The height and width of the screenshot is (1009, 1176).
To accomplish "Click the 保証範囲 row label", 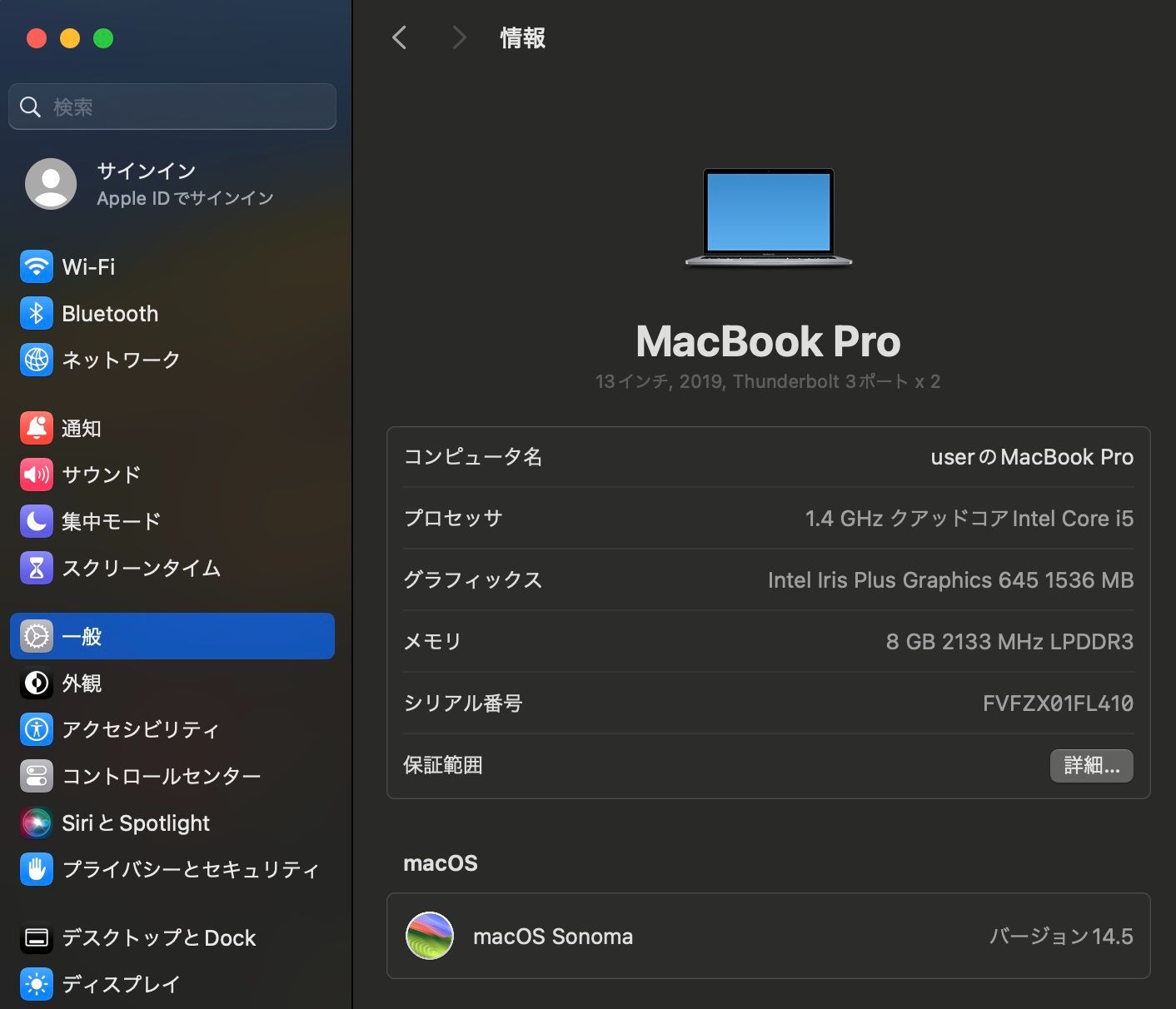I will pos(443,765).
